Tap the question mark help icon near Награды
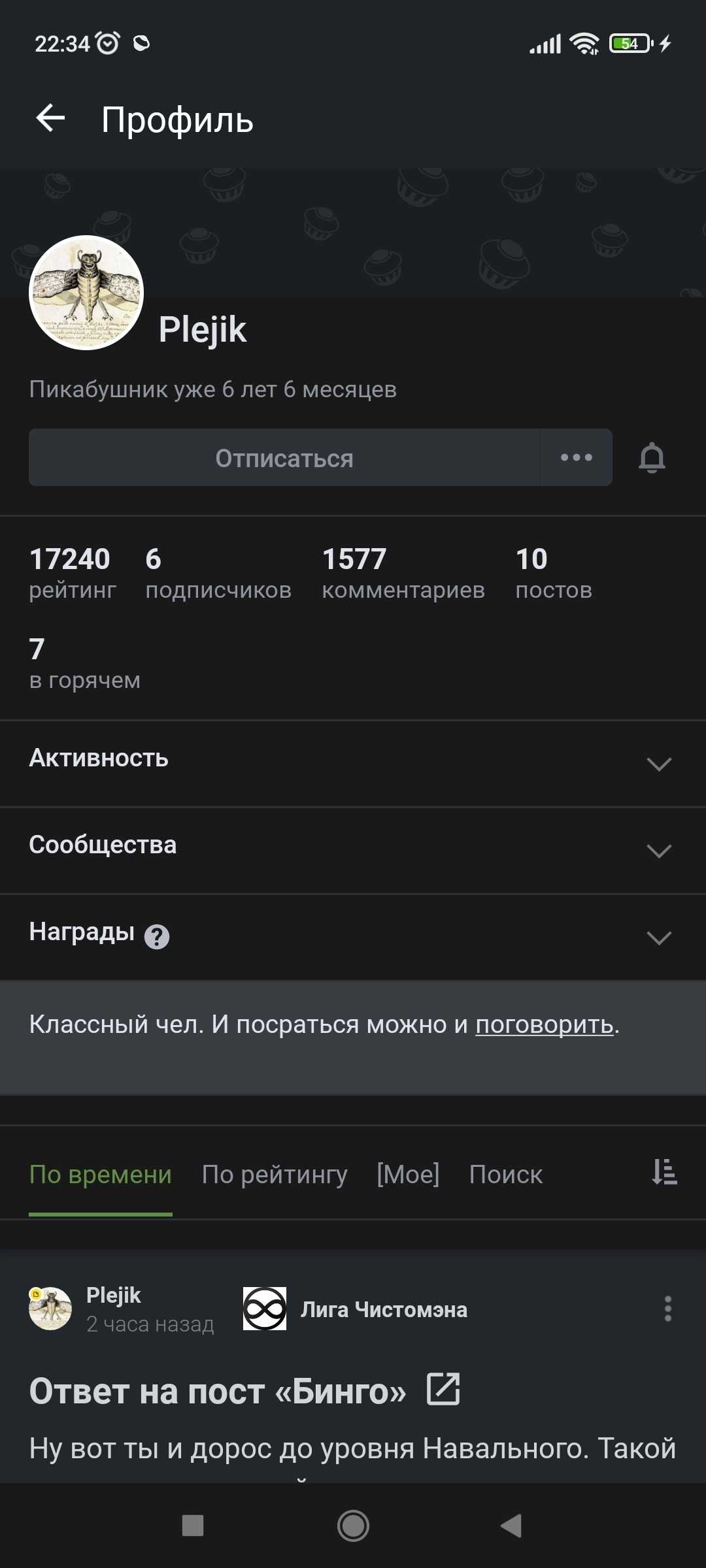Viewport: 706px width, 1568px height. (x=157, y=937)
